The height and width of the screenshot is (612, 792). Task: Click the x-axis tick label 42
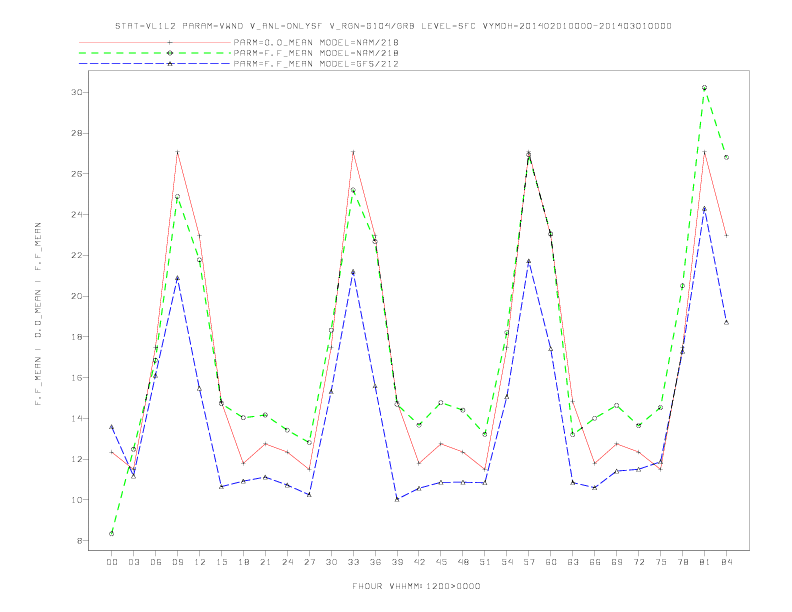(x=419, y=562)
